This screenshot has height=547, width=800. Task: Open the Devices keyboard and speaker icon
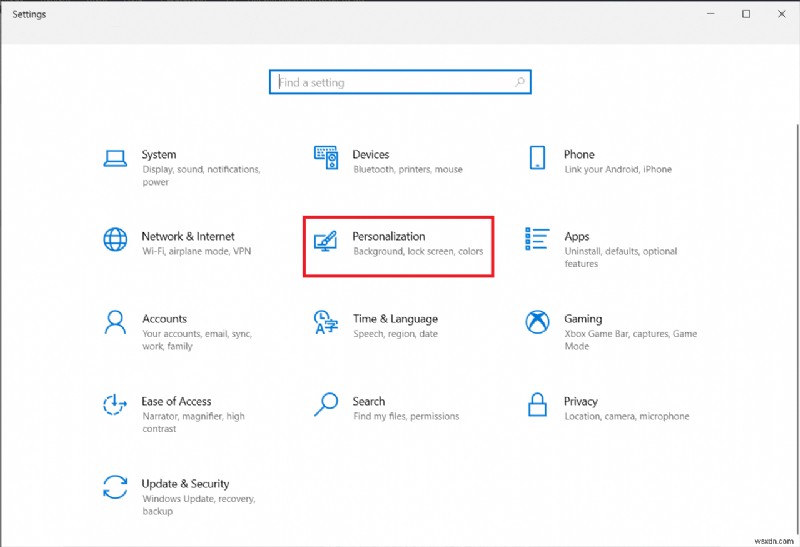(x=326, y=158)
